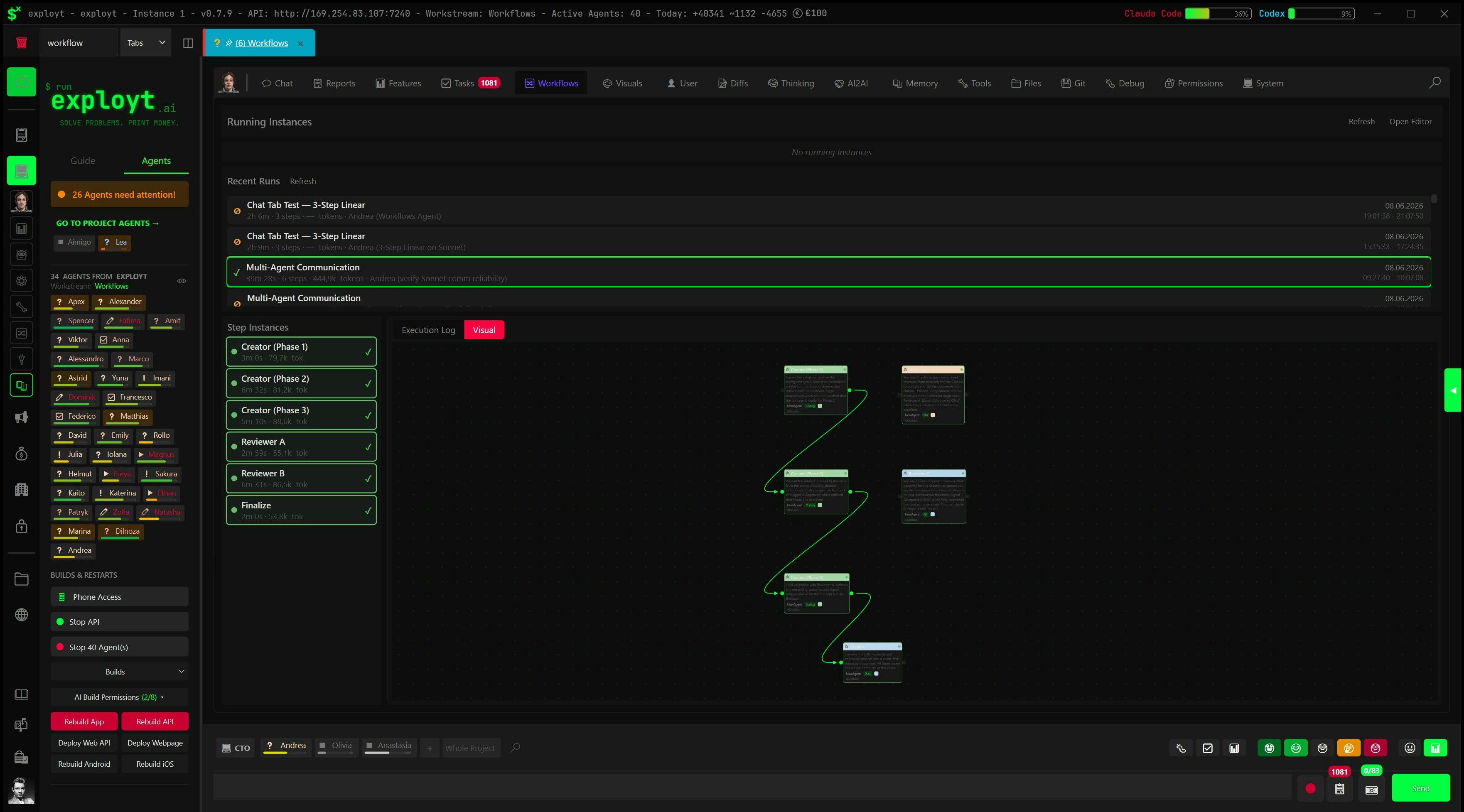1464x812 pixels.
Task: Switch to Execution Log view
Action: pos(428,330)
